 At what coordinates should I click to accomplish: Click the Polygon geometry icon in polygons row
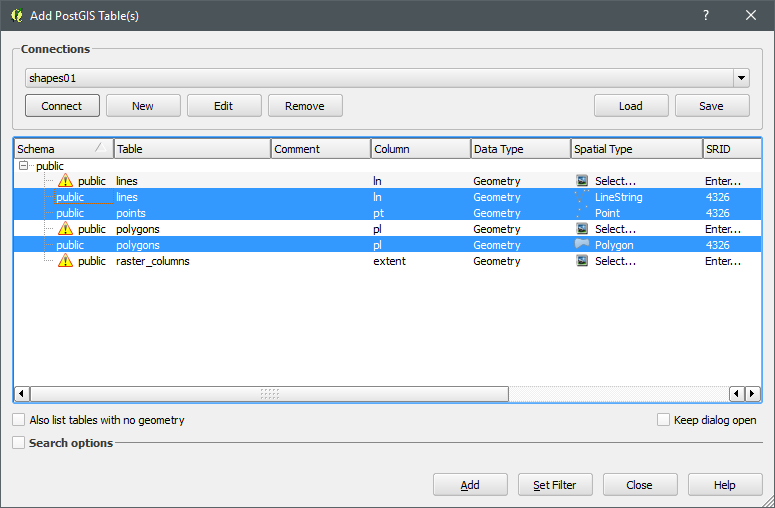click(x=582, y=244)
